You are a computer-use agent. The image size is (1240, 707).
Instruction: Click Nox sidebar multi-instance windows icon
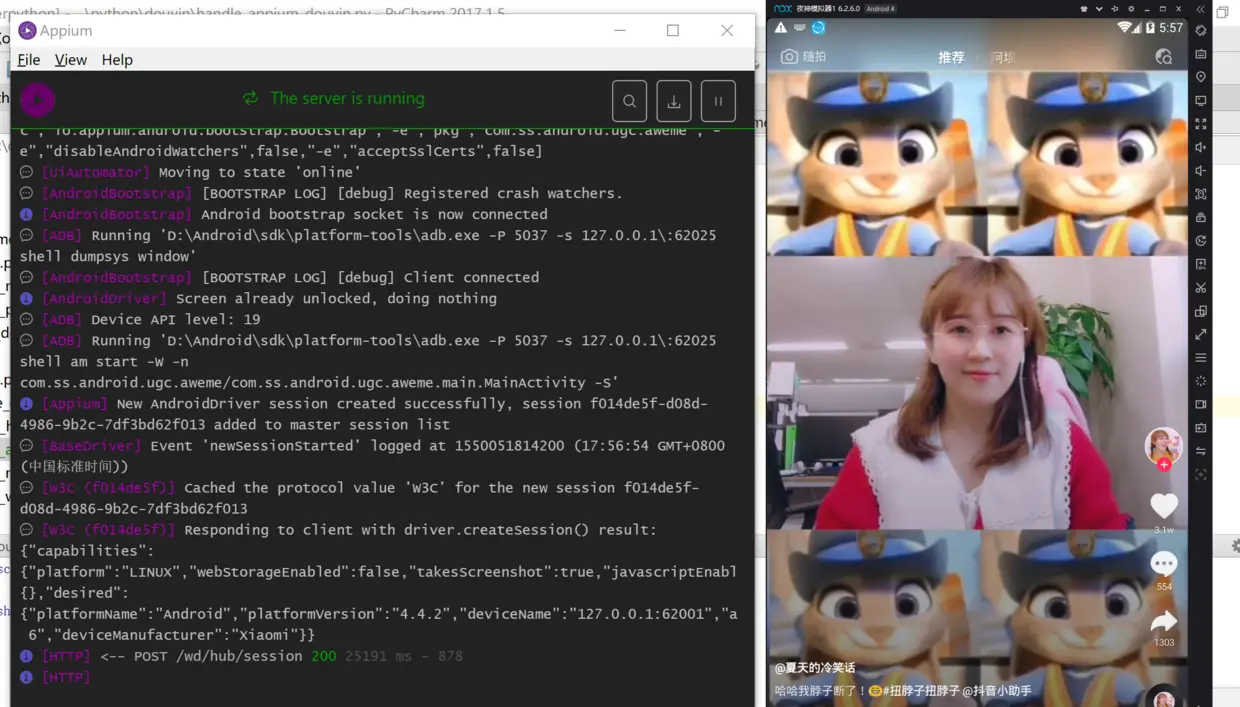coord(1201,311)
